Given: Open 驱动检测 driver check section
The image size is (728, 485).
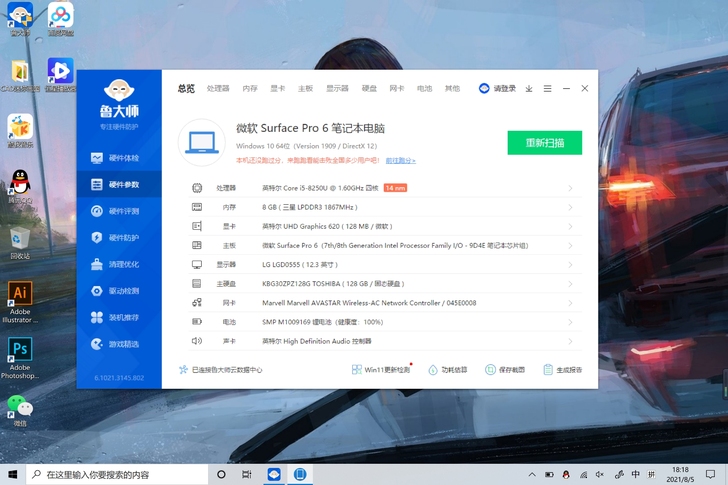Looking at the screenshot, I should (x=119, y=291).
